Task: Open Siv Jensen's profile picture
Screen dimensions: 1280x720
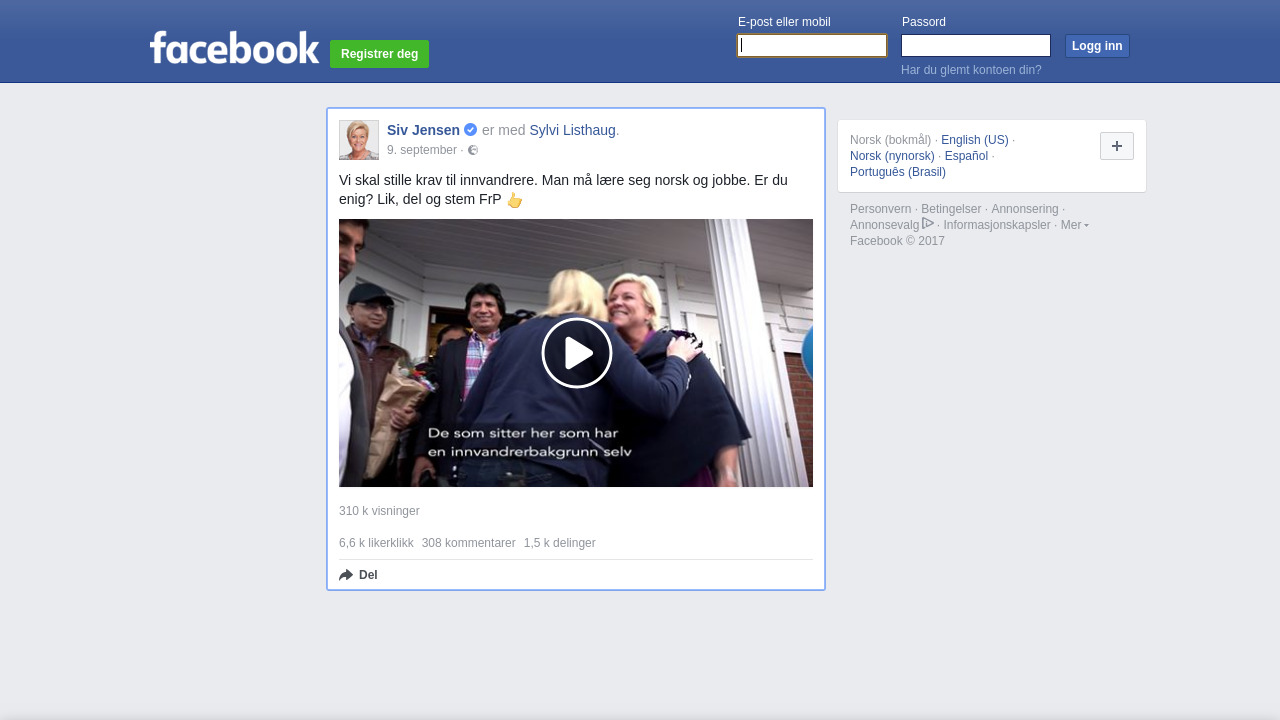Action: (359, 140)
